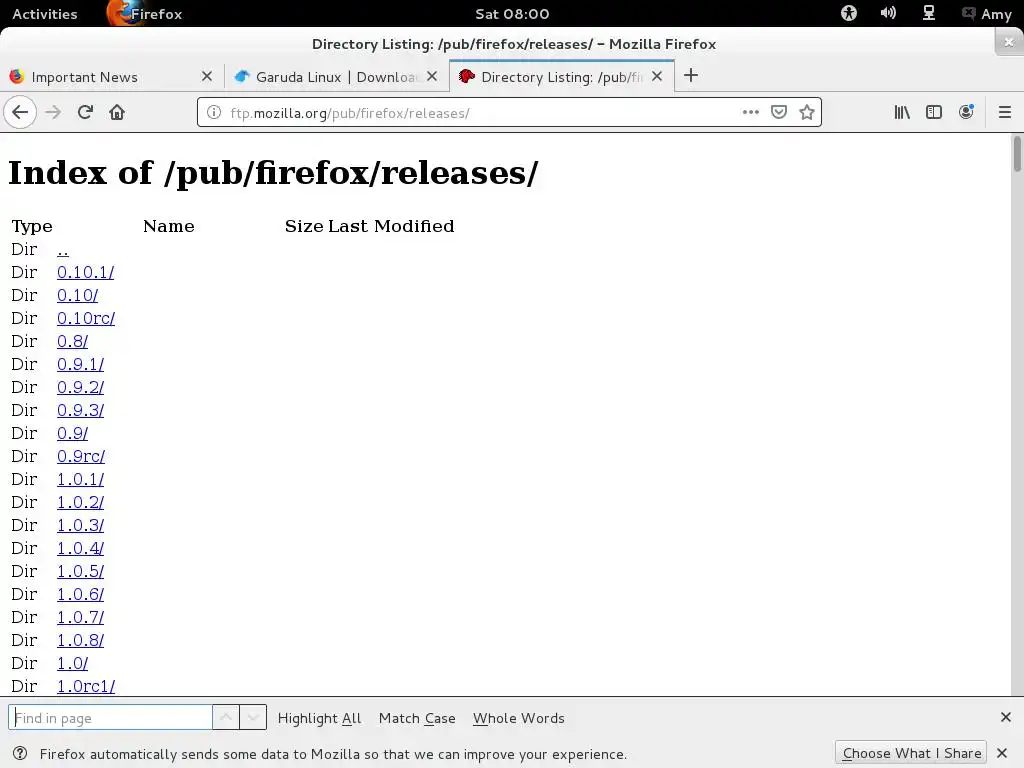Open the 1.0.2/ directory link
This screenshot has width=1024, height=768.
(x=80, y=502)
